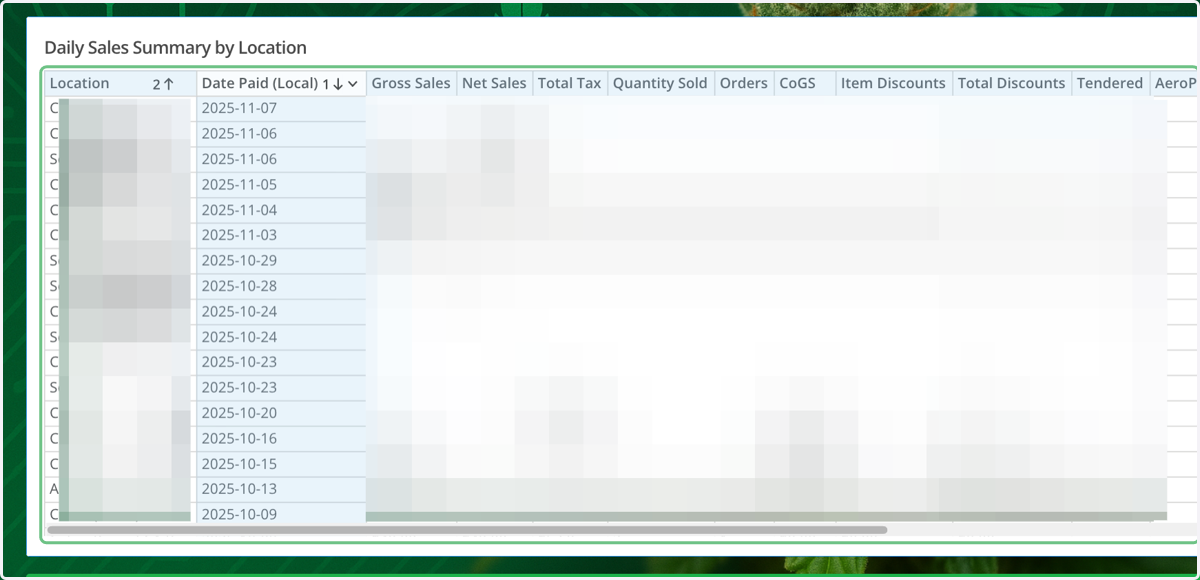Select the 2025-10-13 date cell
The image size is (1200, 580).
(281, 489)
